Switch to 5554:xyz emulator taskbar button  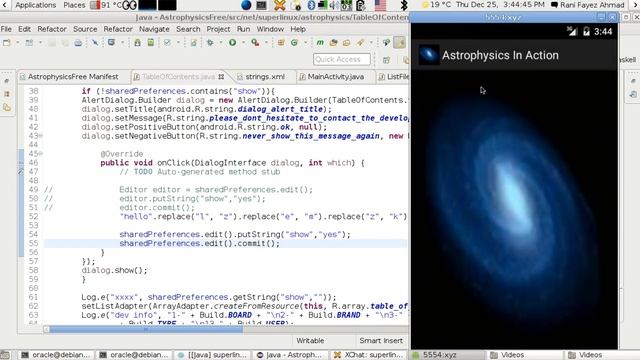tap(447, 355)
